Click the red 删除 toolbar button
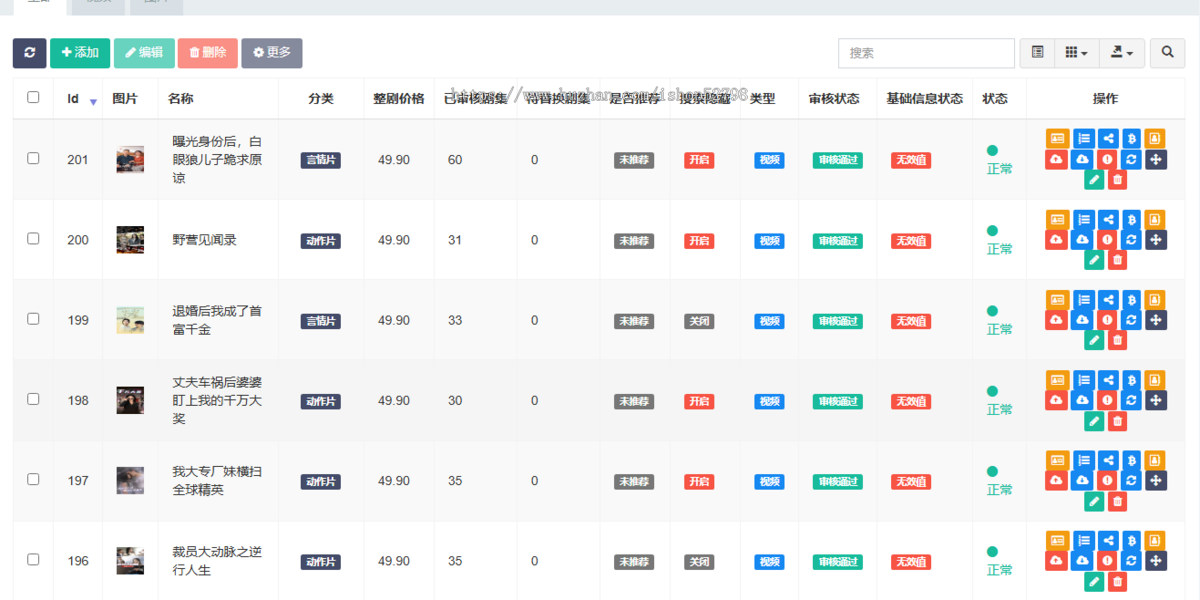 click(208, 53)
